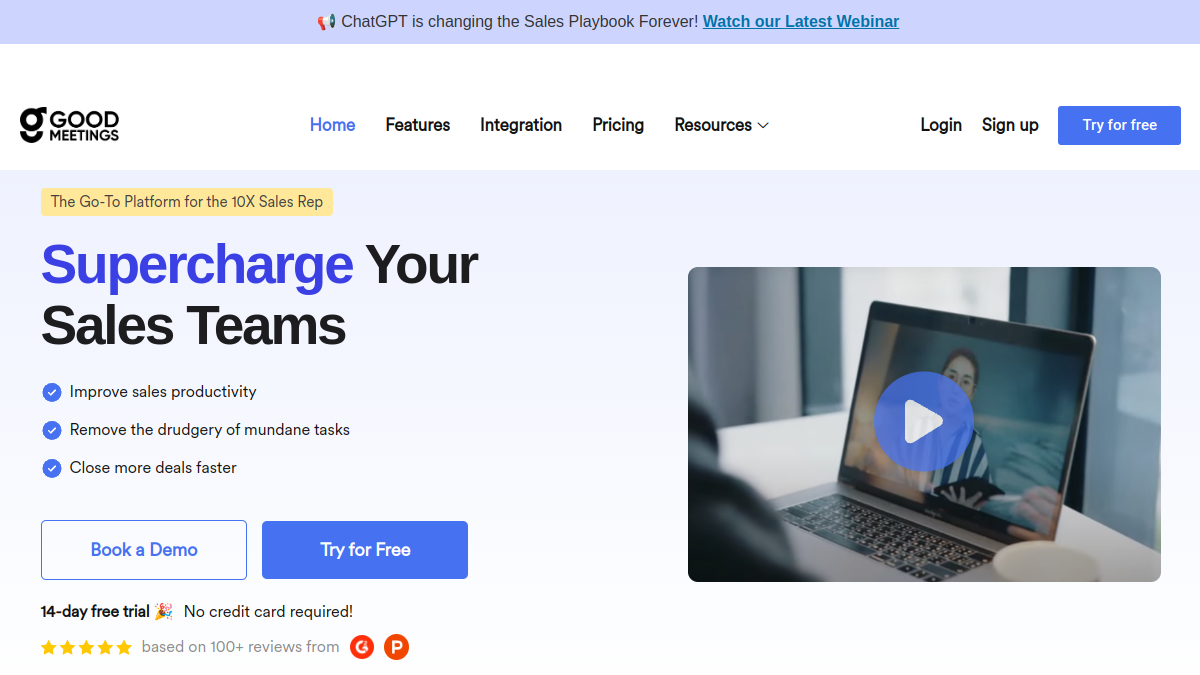The width and height of the screenshot is (1200, 675).
Task: Click the checkmark beside Close more deals faster
Action: 52,468
